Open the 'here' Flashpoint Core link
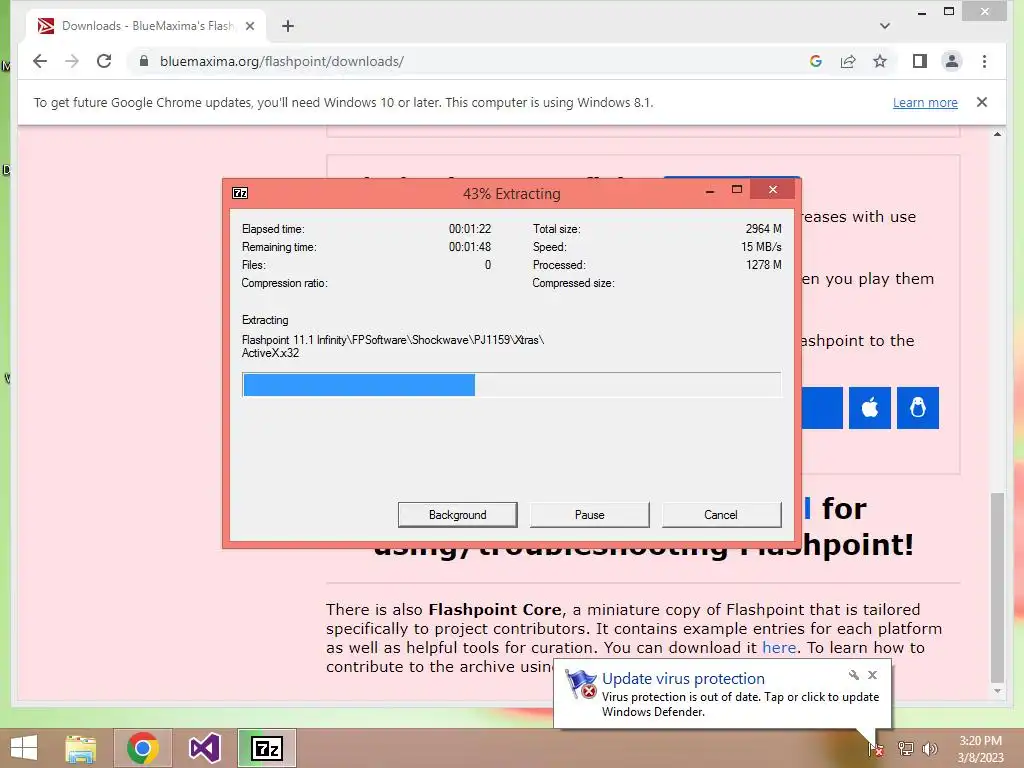Screen dimensions: 1024x768 click(778, 647)
